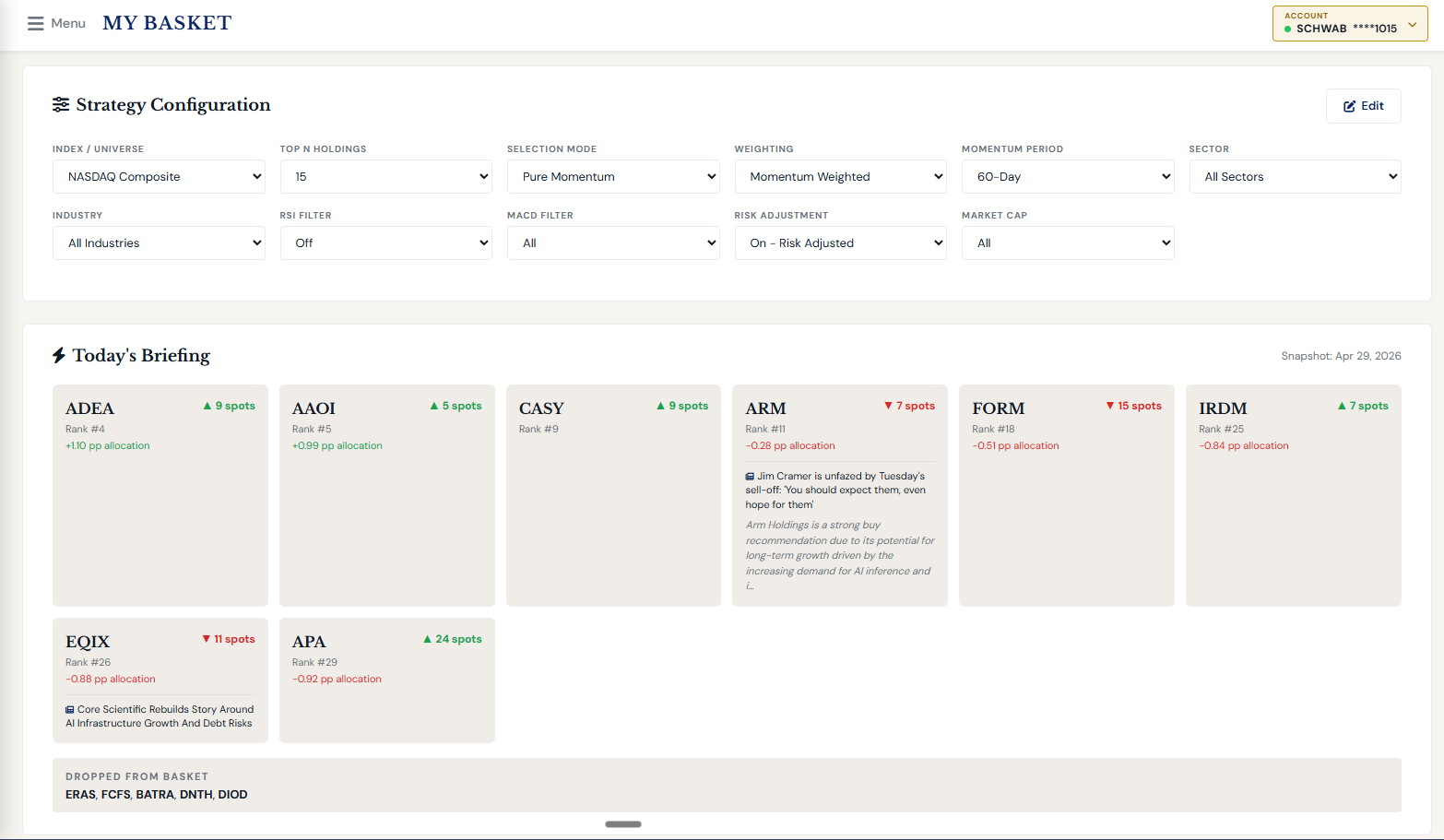Click the red down-arrow on the FORM card

pos(1110,406)
